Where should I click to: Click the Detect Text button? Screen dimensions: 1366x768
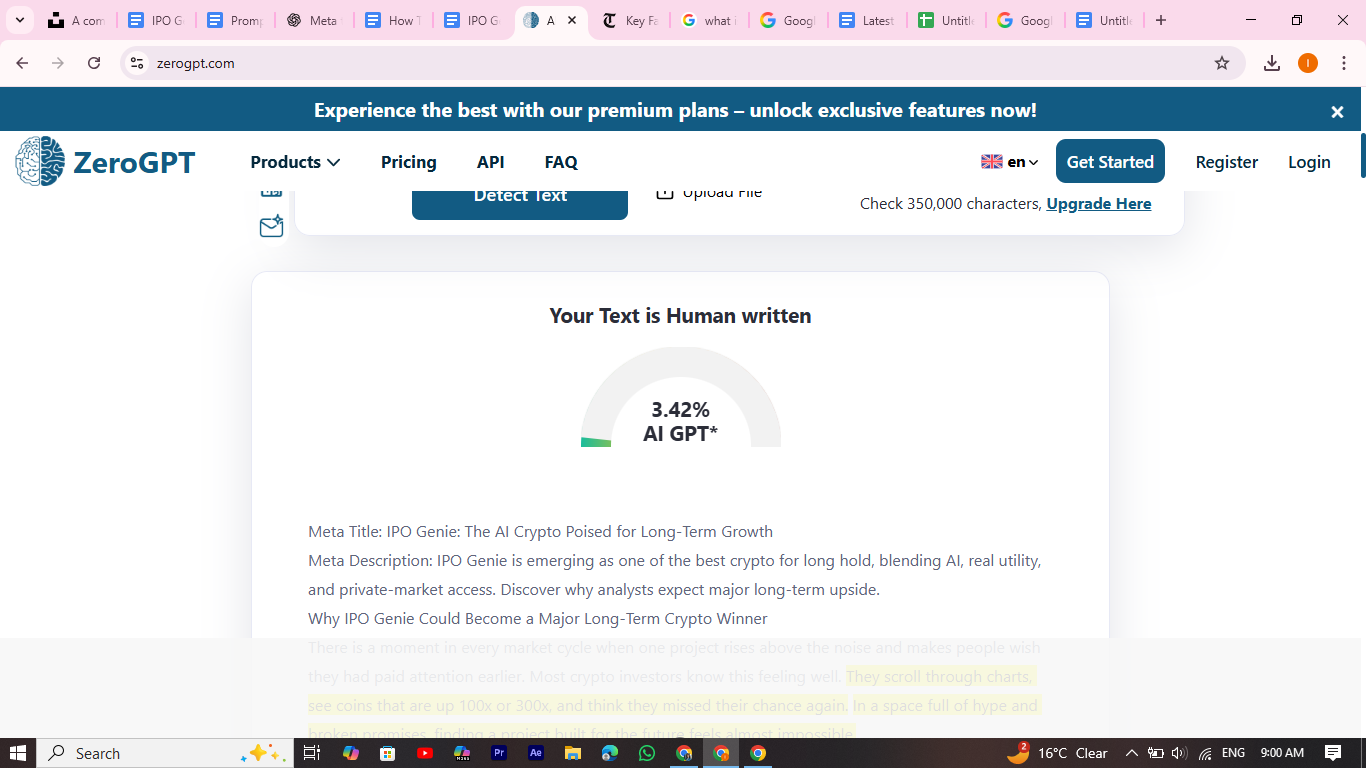[x=519, y=197]
